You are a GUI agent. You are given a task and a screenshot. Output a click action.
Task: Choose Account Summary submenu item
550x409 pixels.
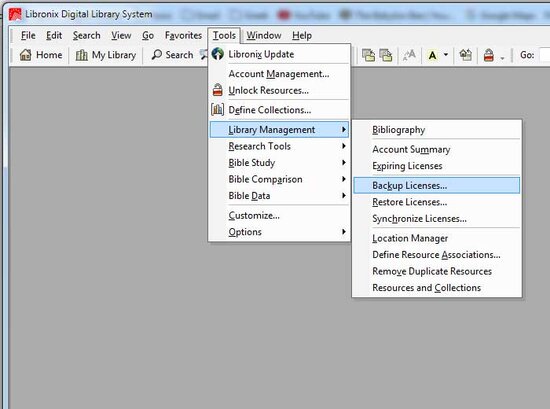click(437, 149)
